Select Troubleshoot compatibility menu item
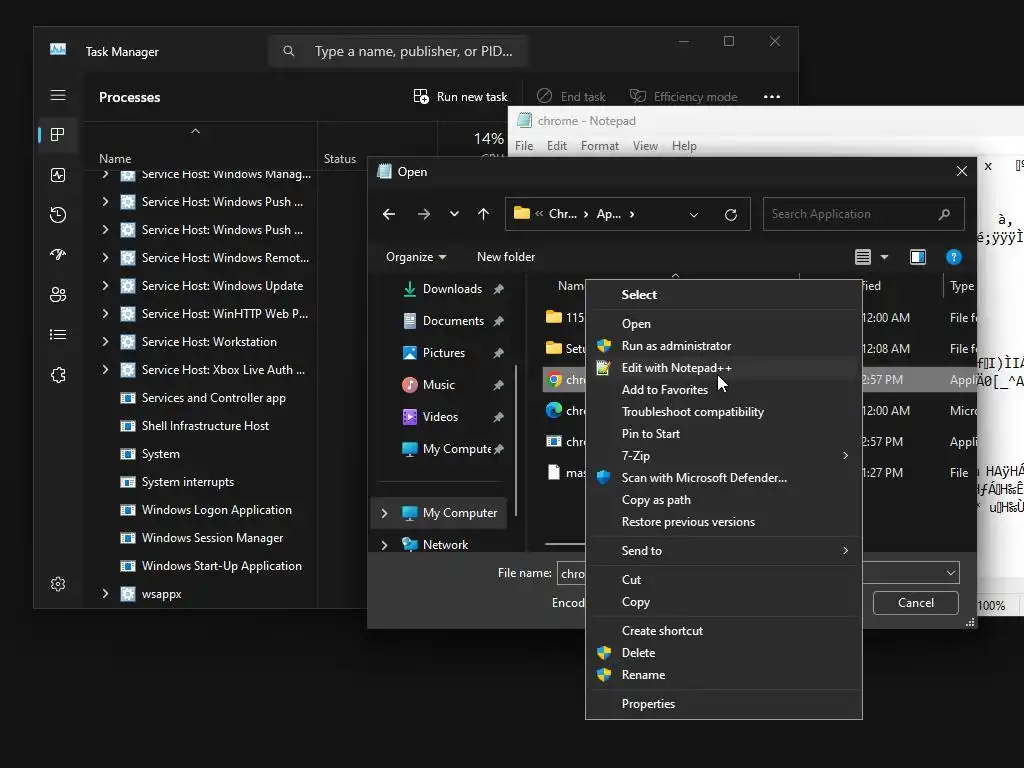 pos(724,412)
